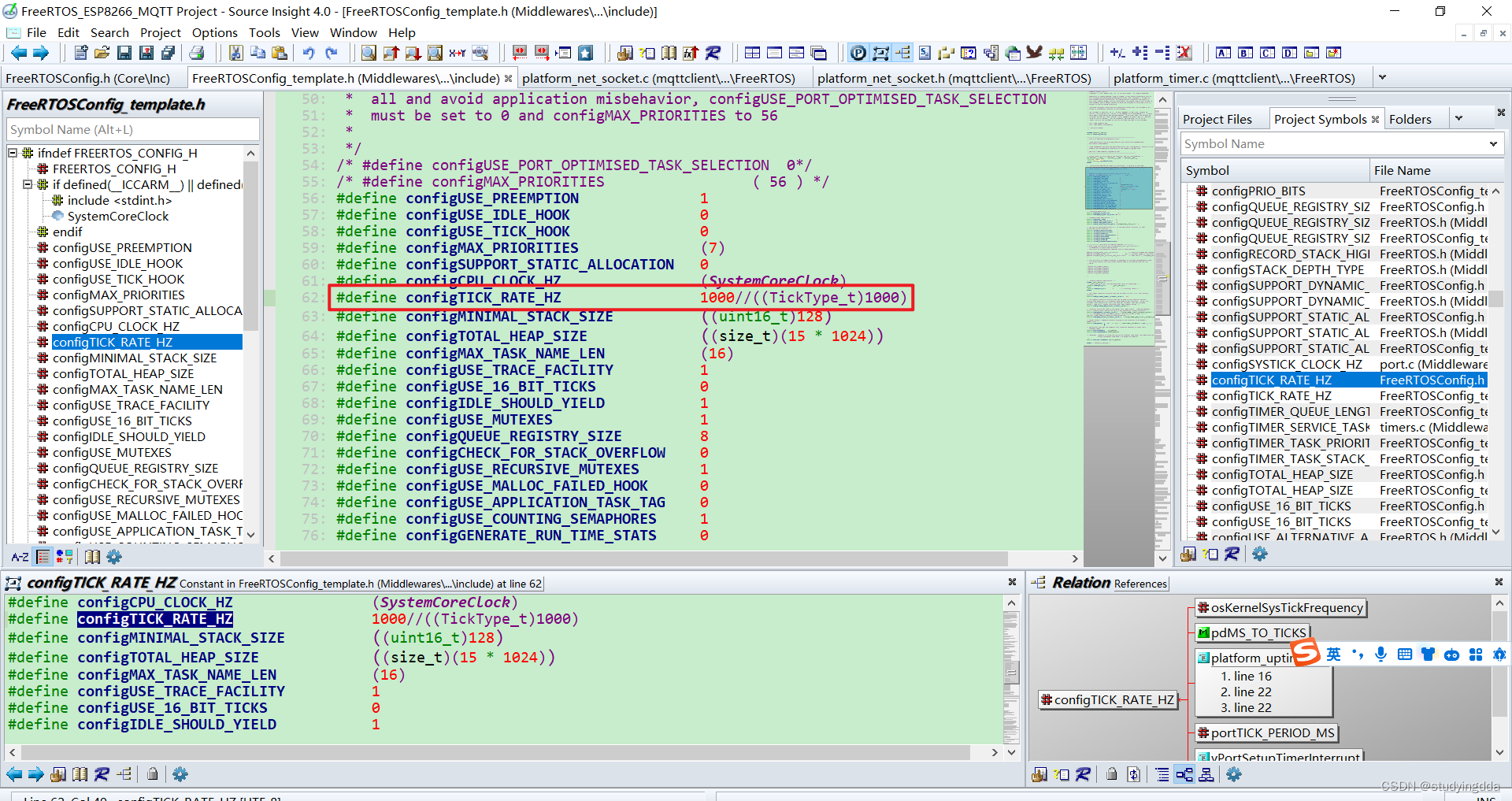Toggle the Relation window panel button
Screen dimensions: 1512x801
pyautogui.click(x=903, y=53)
